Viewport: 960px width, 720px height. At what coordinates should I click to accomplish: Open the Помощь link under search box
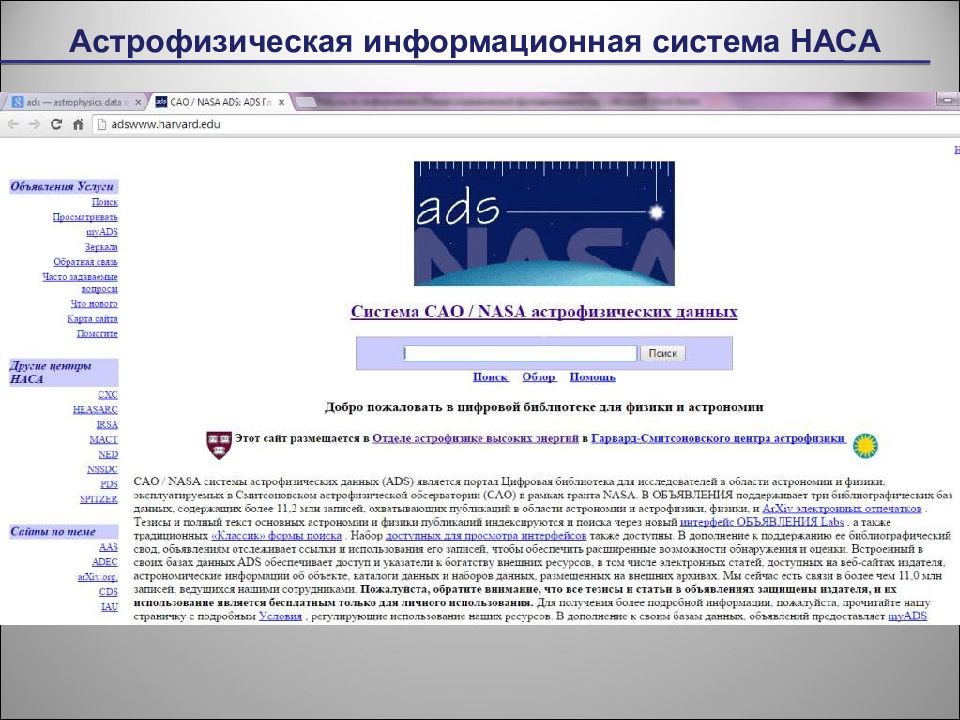[592, 377]
